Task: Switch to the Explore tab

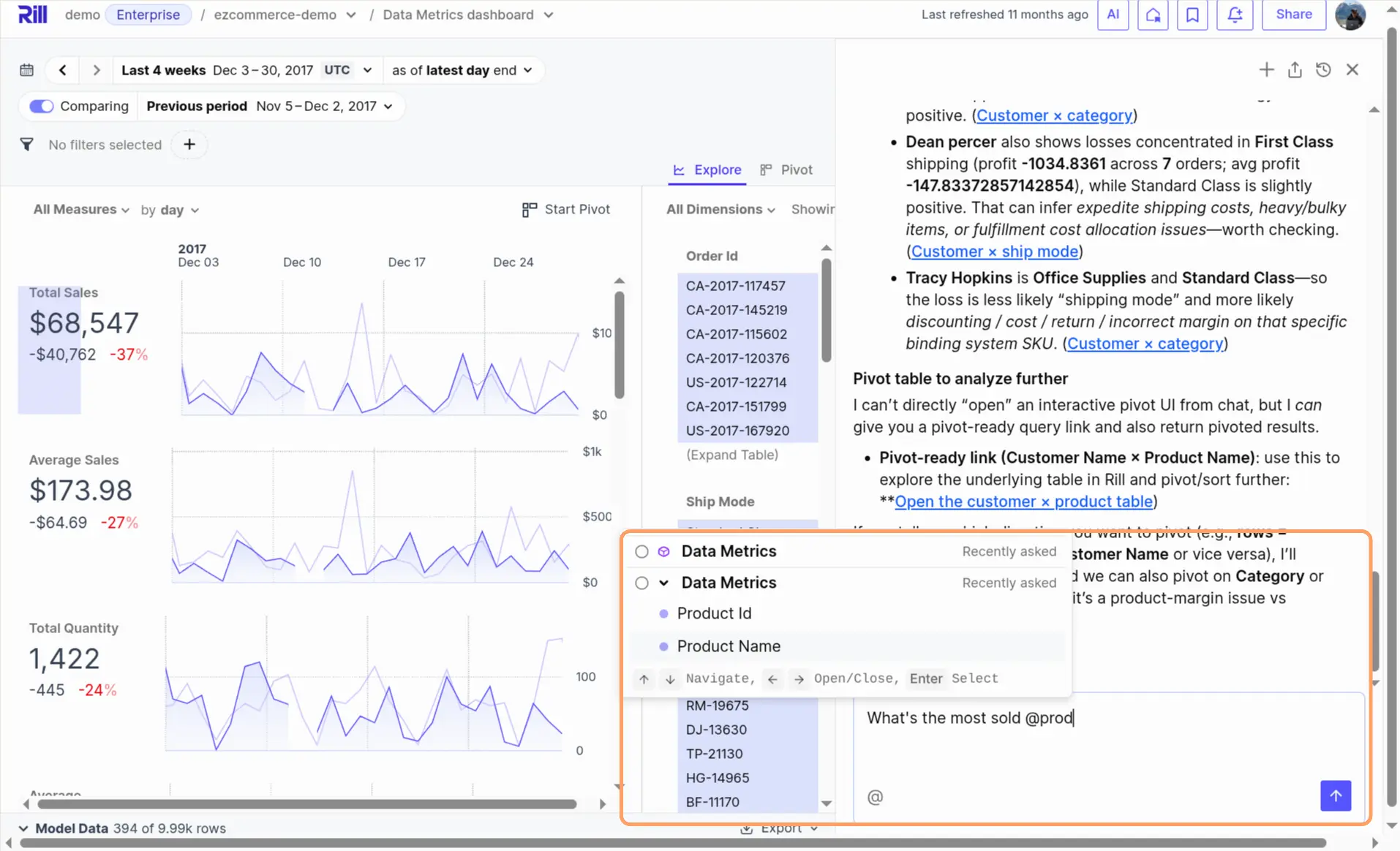Action: (x=707, y=170)
